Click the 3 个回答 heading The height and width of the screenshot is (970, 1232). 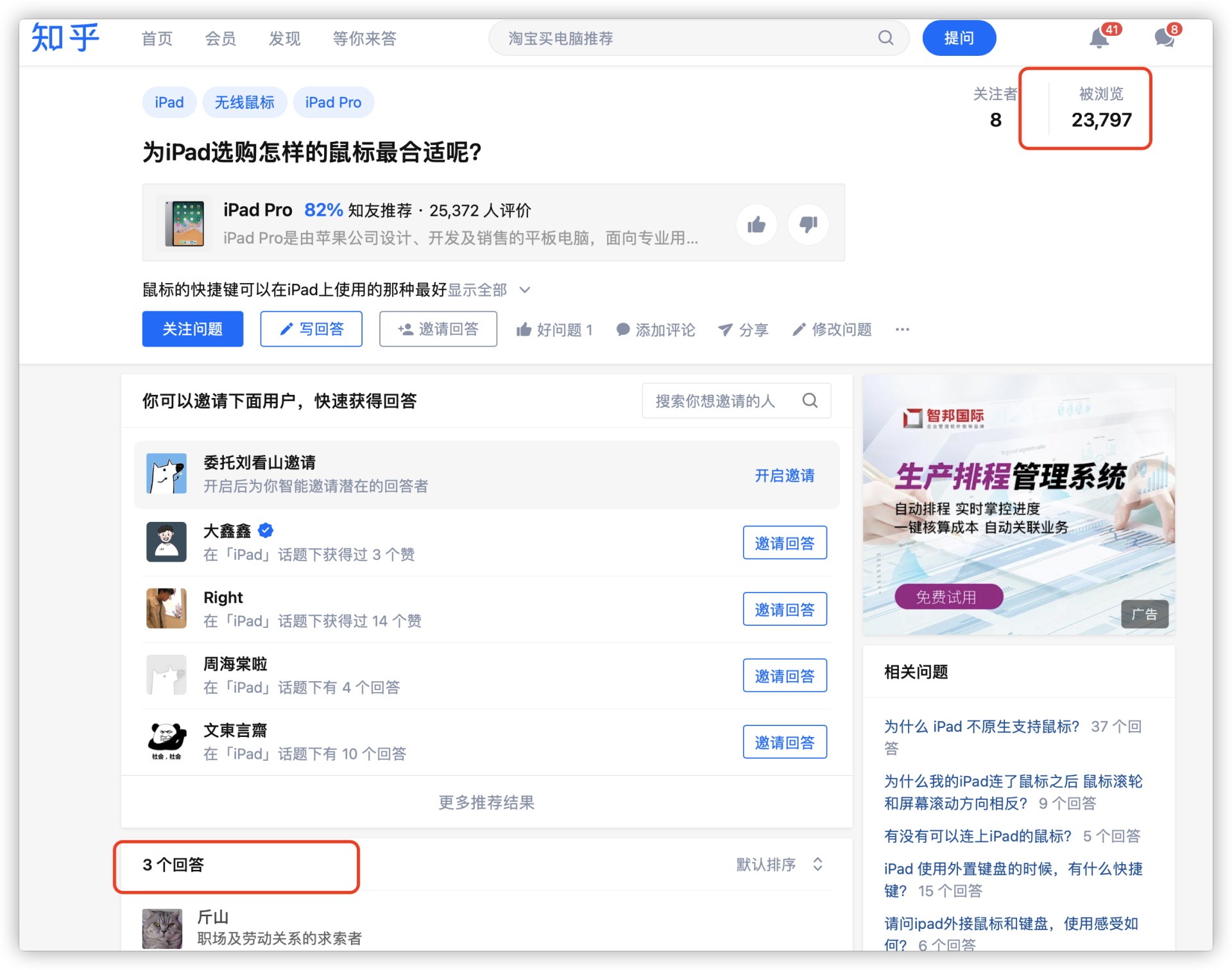click(x=173, y=865)
